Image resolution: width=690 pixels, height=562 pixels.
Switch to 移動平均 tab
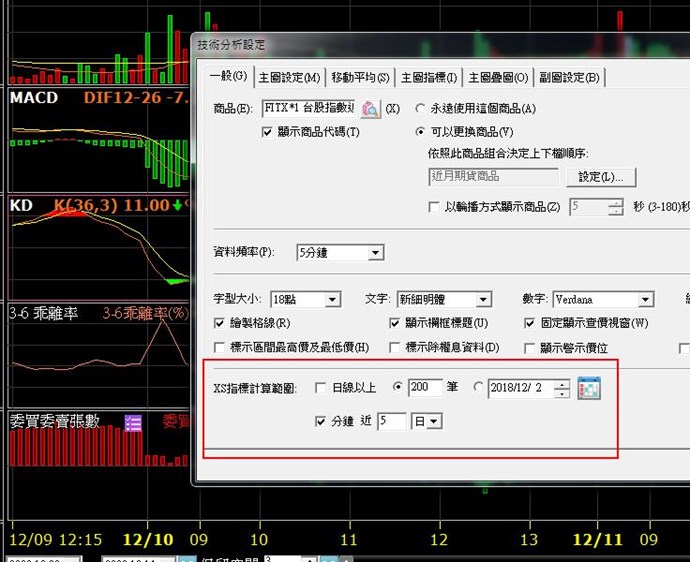click(x=360, y=77)
